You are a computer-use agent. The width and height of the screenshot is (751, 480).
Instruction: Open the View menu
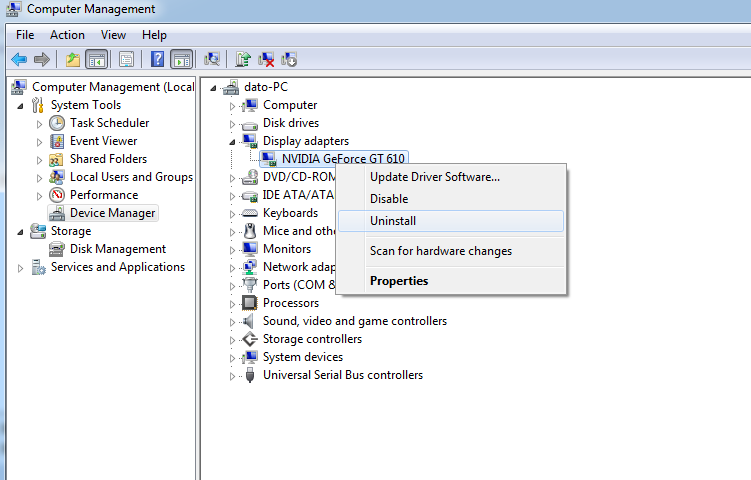(x=113, y=35)
